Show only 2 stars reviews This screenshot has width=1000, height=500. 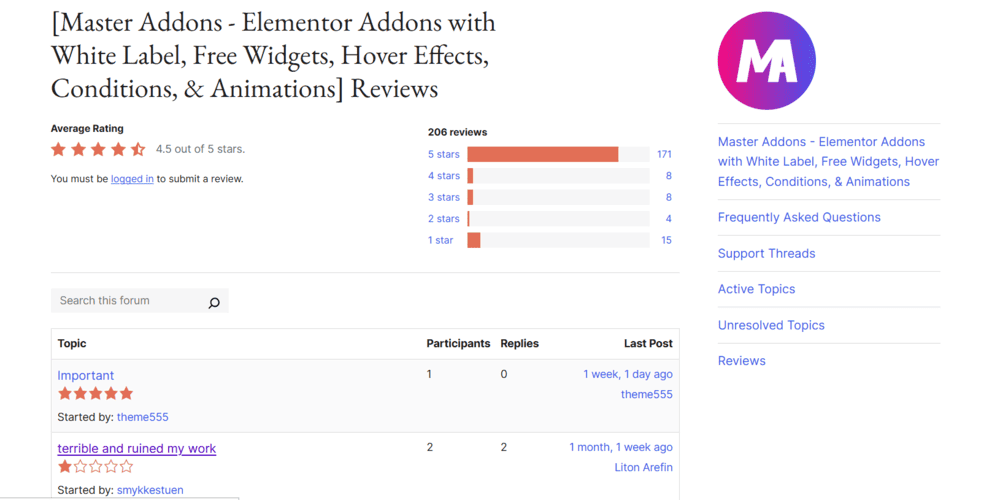click(444, 219)
